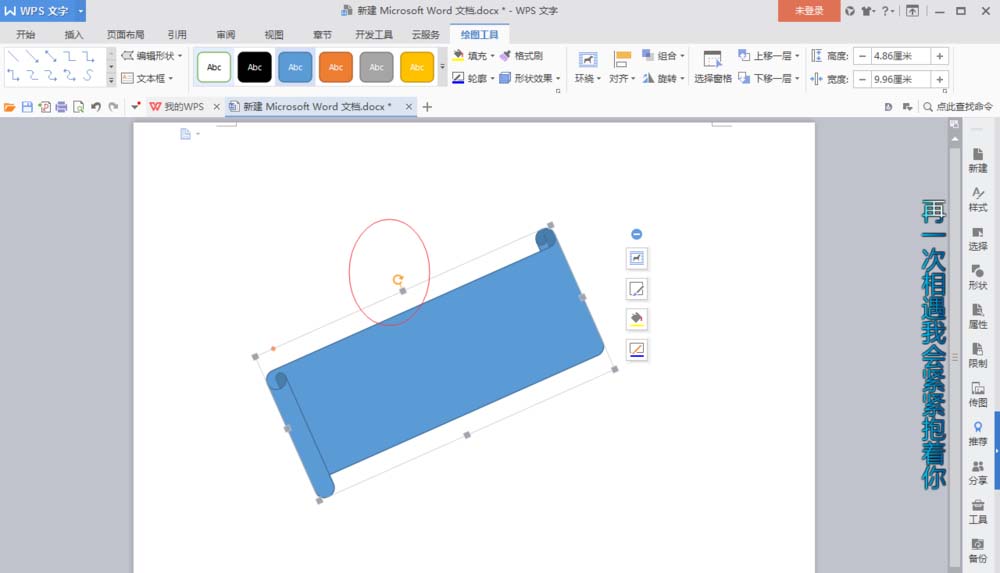Screen dimensions: 1000x573
Task: Click the 未登录 login button
Action: (809, 11)
